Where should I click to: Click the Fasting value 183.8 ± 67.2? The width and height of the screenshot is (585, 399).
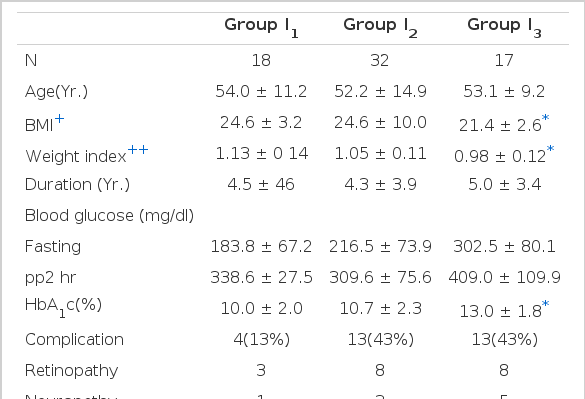click(261, 246)
